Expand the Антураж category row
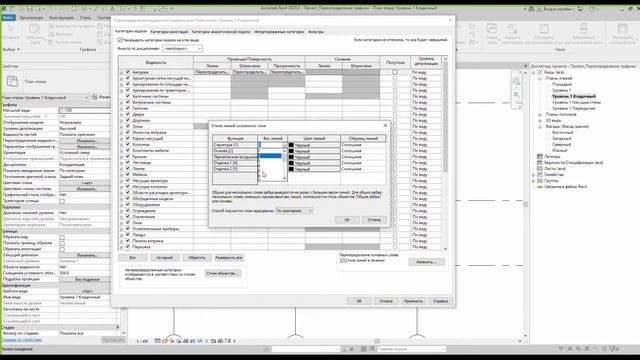 pyautogui.click(x=122, y=72)
